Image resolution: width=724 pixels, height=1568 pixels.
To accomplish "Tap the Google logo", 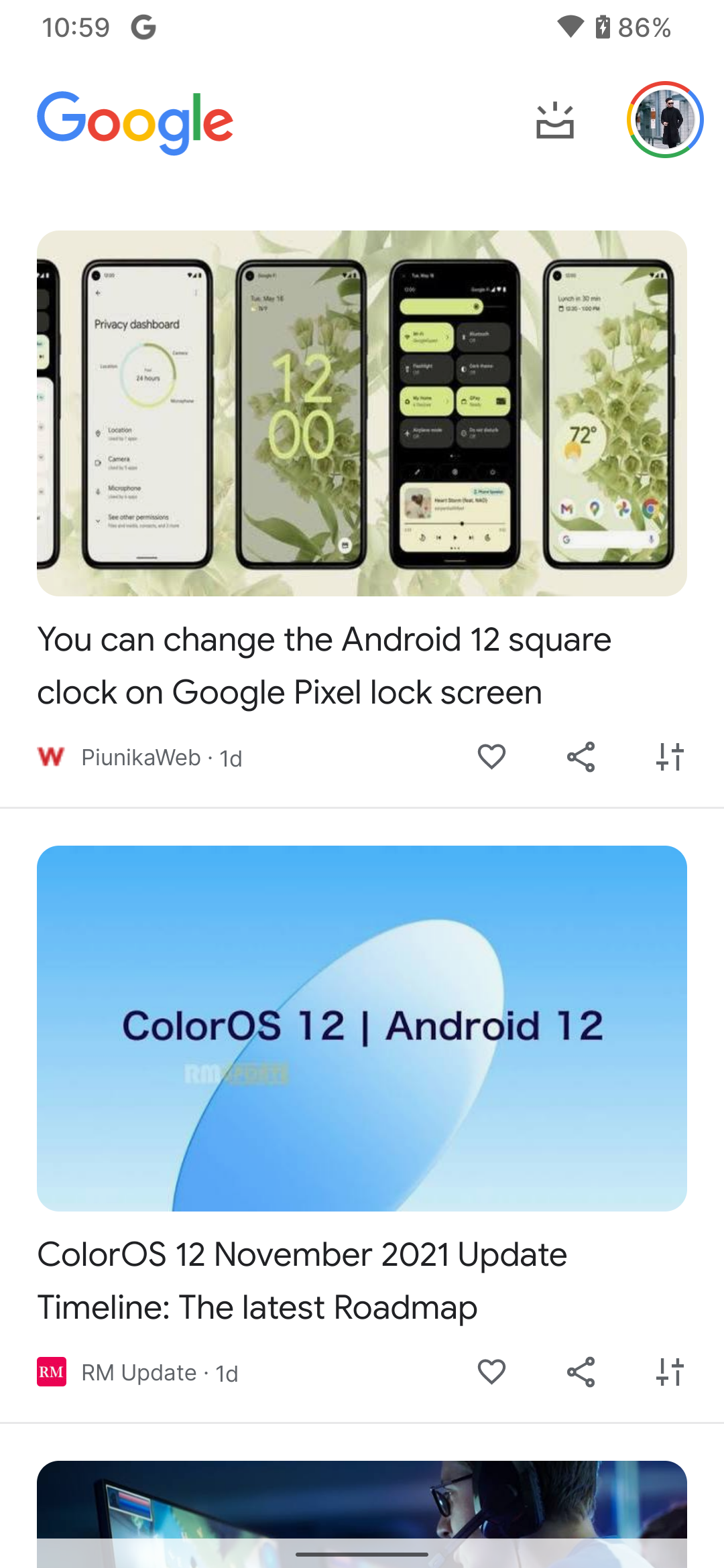I will coord(135,122).
